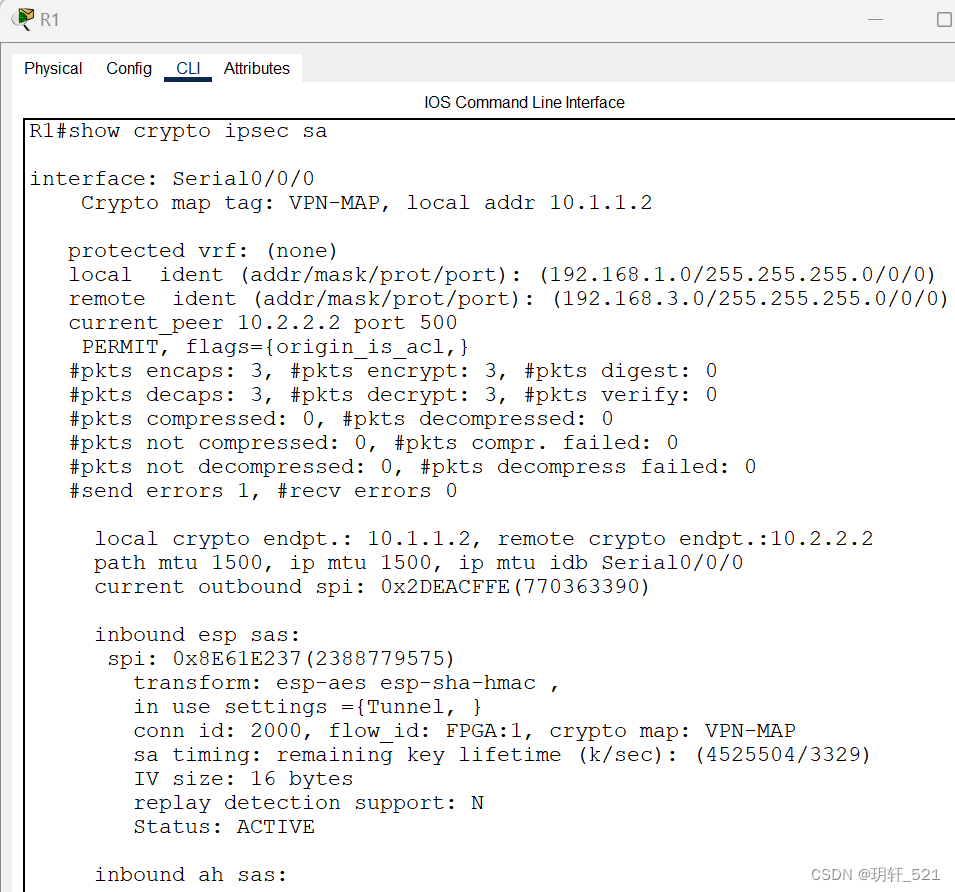
Task: Click the 'path mtu 1500' line
Action: (418, 563)
